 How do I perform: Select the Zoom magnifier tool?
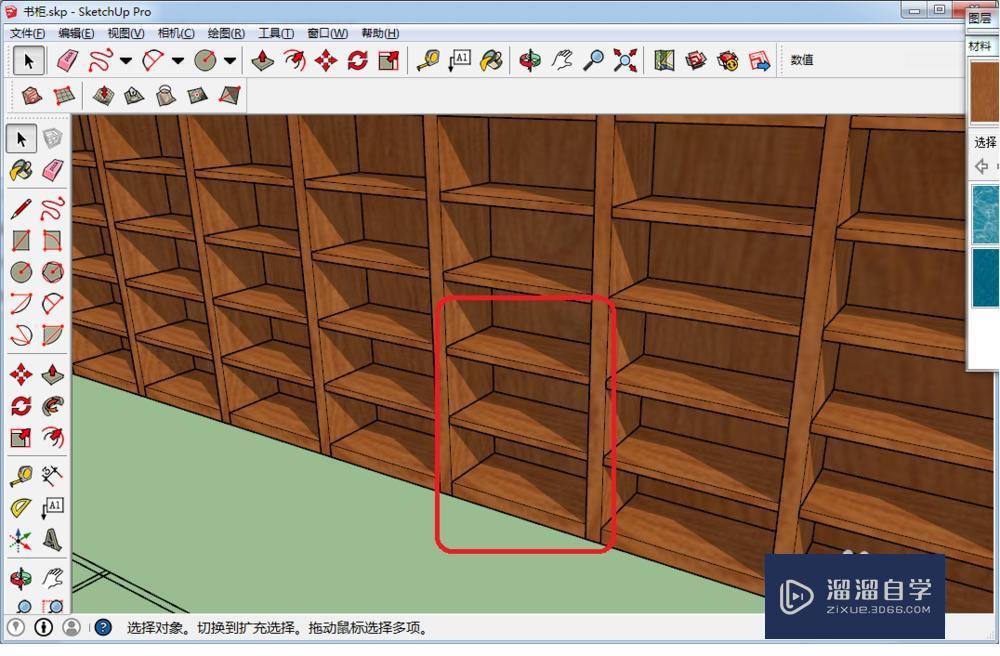[593, 59]
